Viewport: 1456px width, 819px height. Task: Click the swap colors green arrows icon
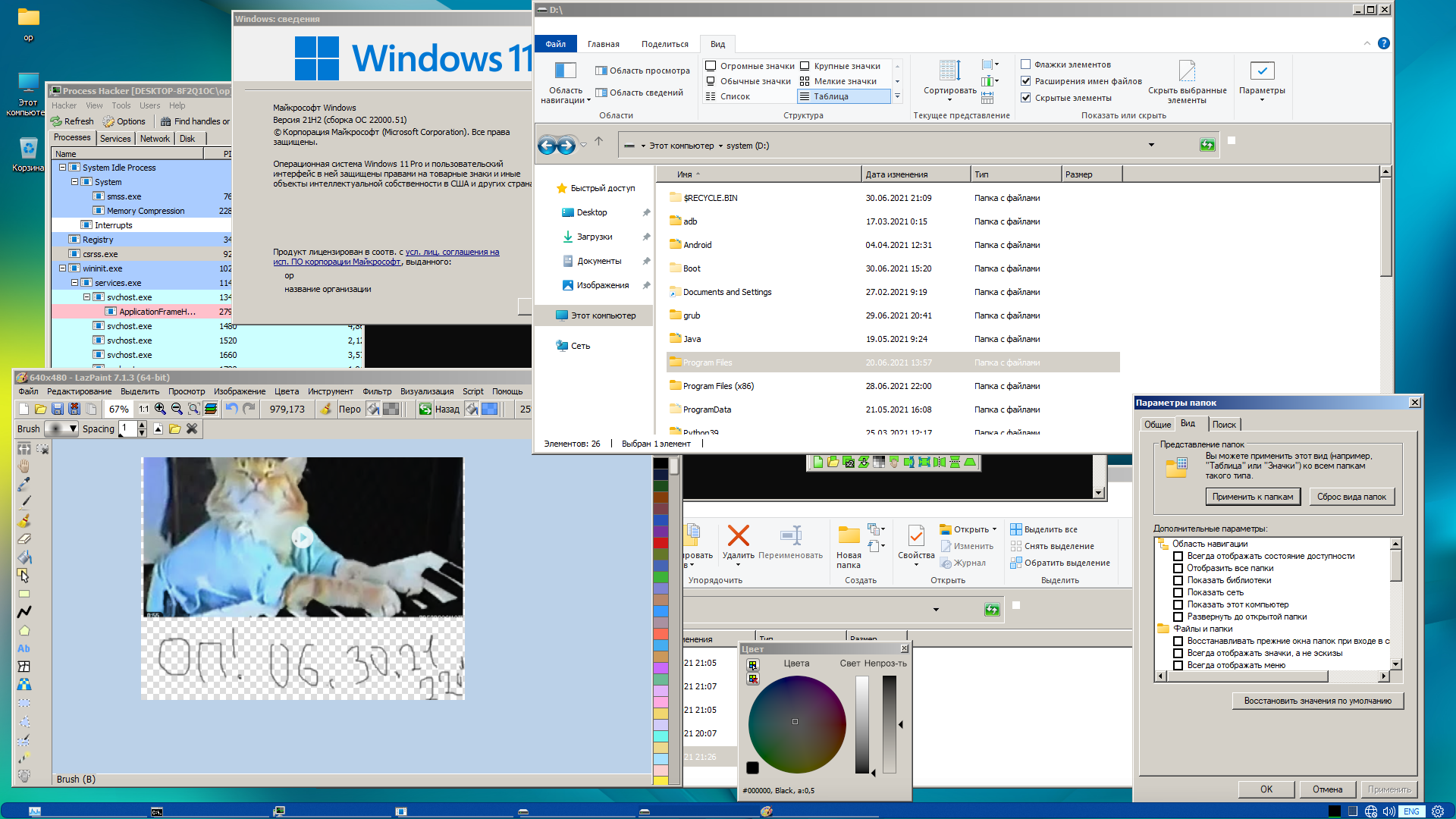tap(425, 409)
